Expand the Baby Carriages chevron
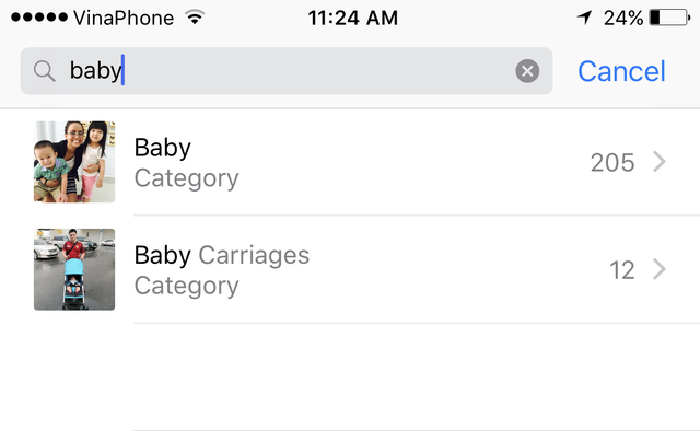Viewport: 700px width, 441px height. pyautogui.click(x=659, y=269)
